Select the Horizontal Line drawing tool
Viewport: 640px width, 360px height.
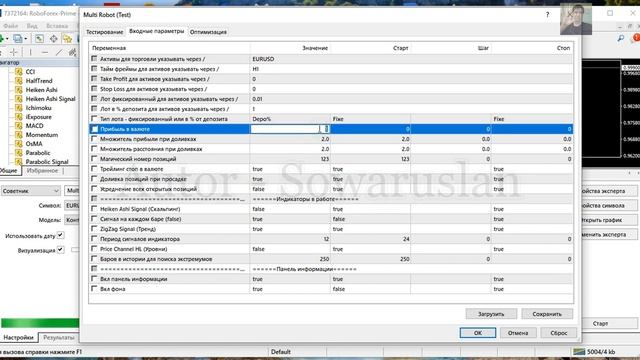coord(44,52)
